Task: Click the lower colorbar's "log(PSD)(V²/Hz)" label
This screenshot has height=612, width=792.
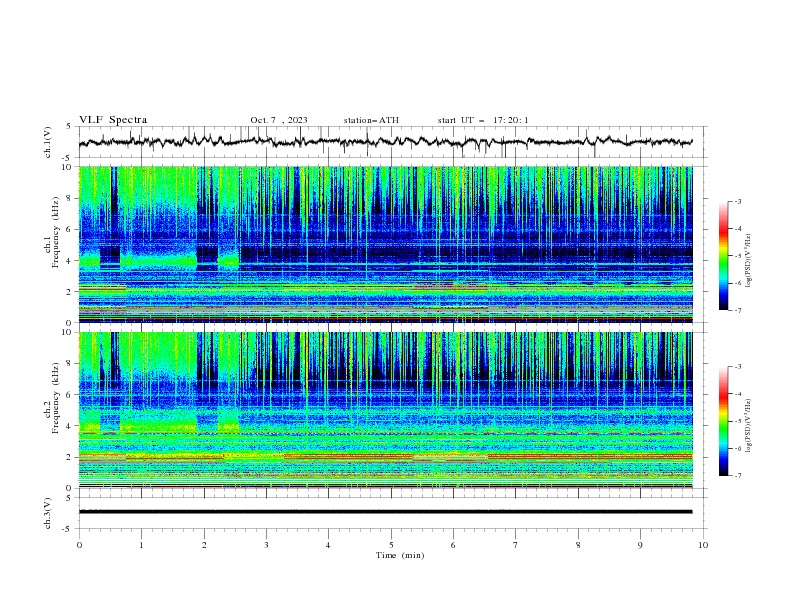Action: pos(749,426)
